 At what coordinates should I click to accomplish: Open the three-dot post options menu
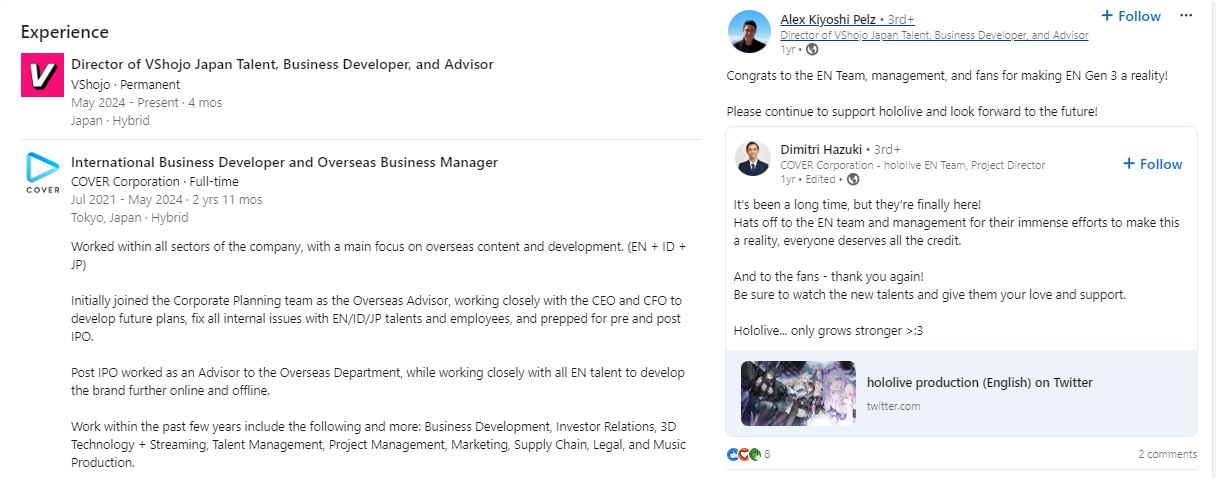click(1186, 16)
